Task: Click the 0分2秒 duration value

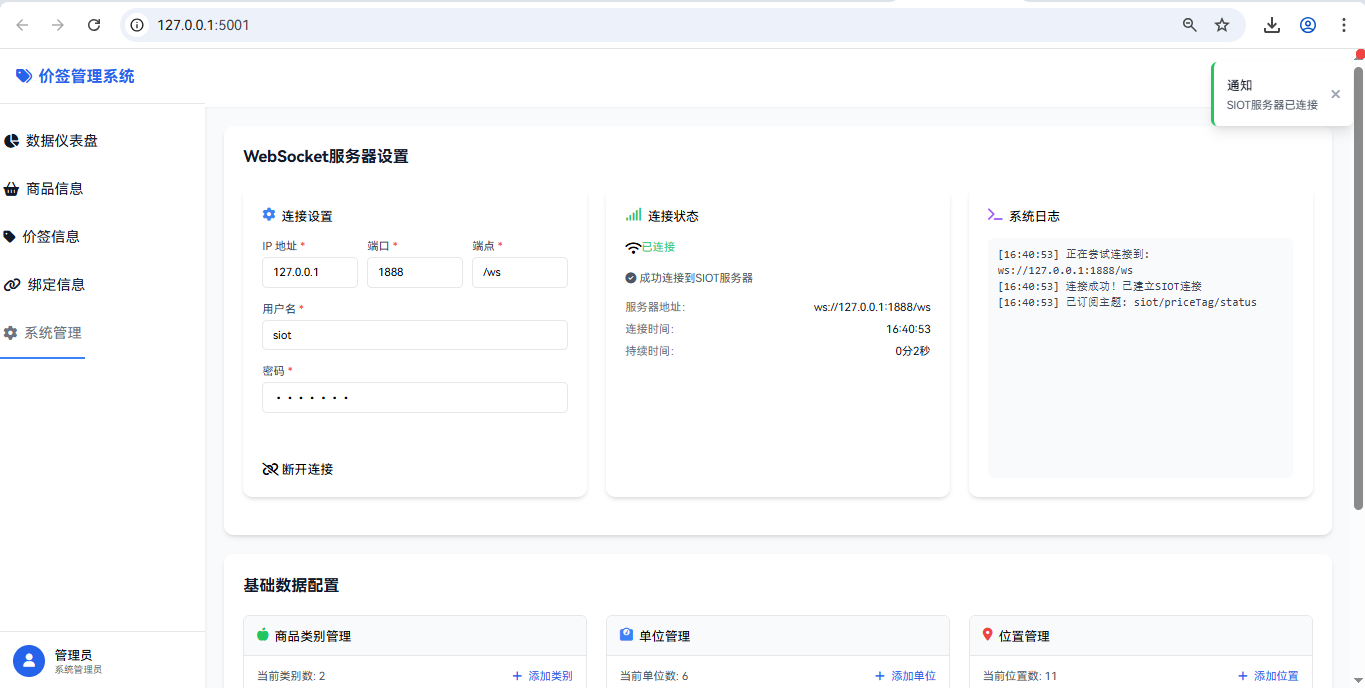Action: click(x=912, y=351)
